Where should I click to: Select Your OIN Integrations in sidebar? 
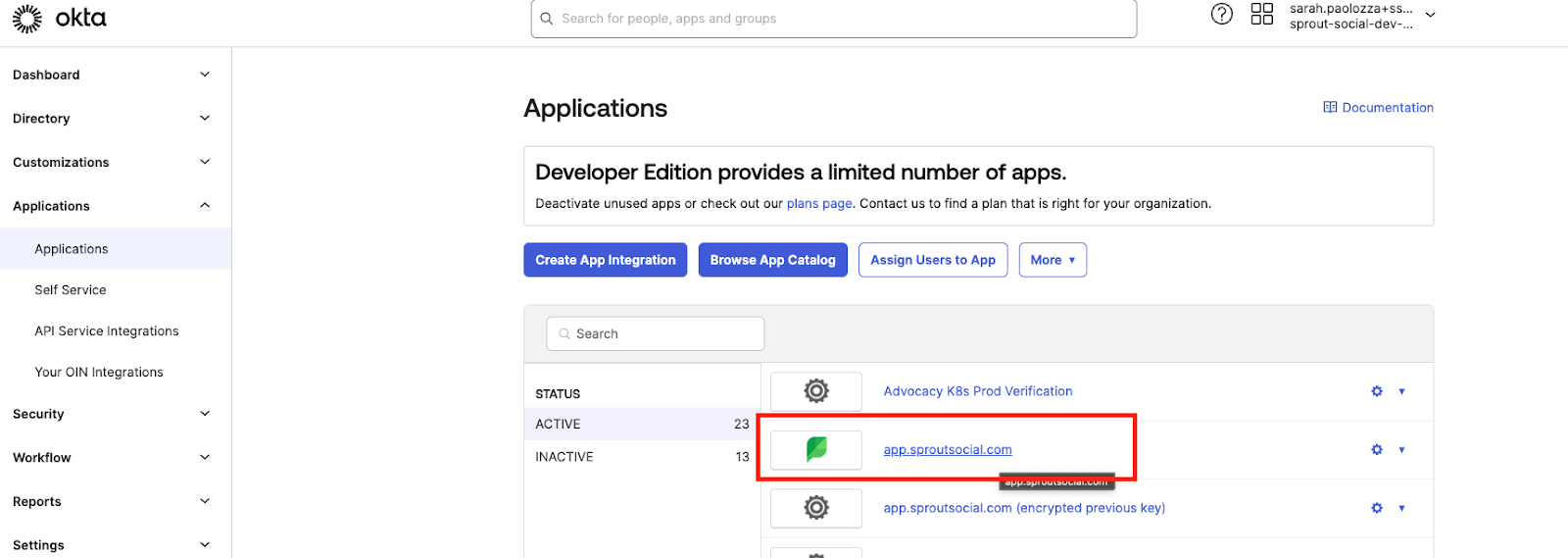coord(99,373)
